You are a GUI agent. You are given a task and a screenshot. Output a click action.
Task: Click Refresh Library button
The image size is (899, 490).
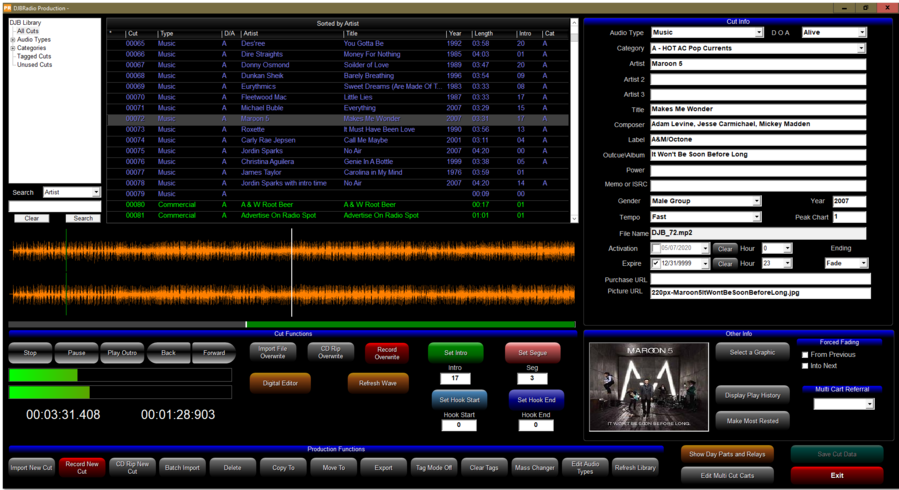pyautogui.click(x=635, y=468)
